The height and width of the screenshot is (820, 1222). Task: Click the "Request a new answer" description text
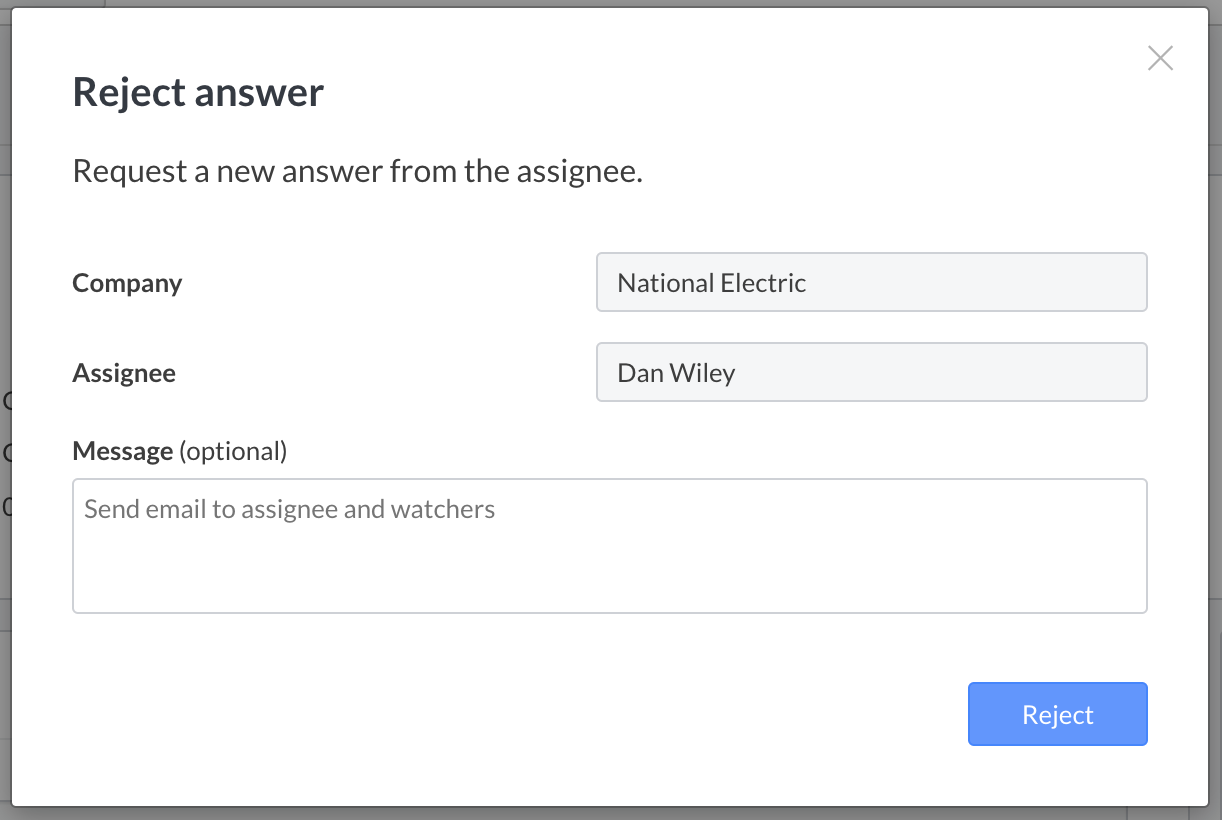[357, 172]
